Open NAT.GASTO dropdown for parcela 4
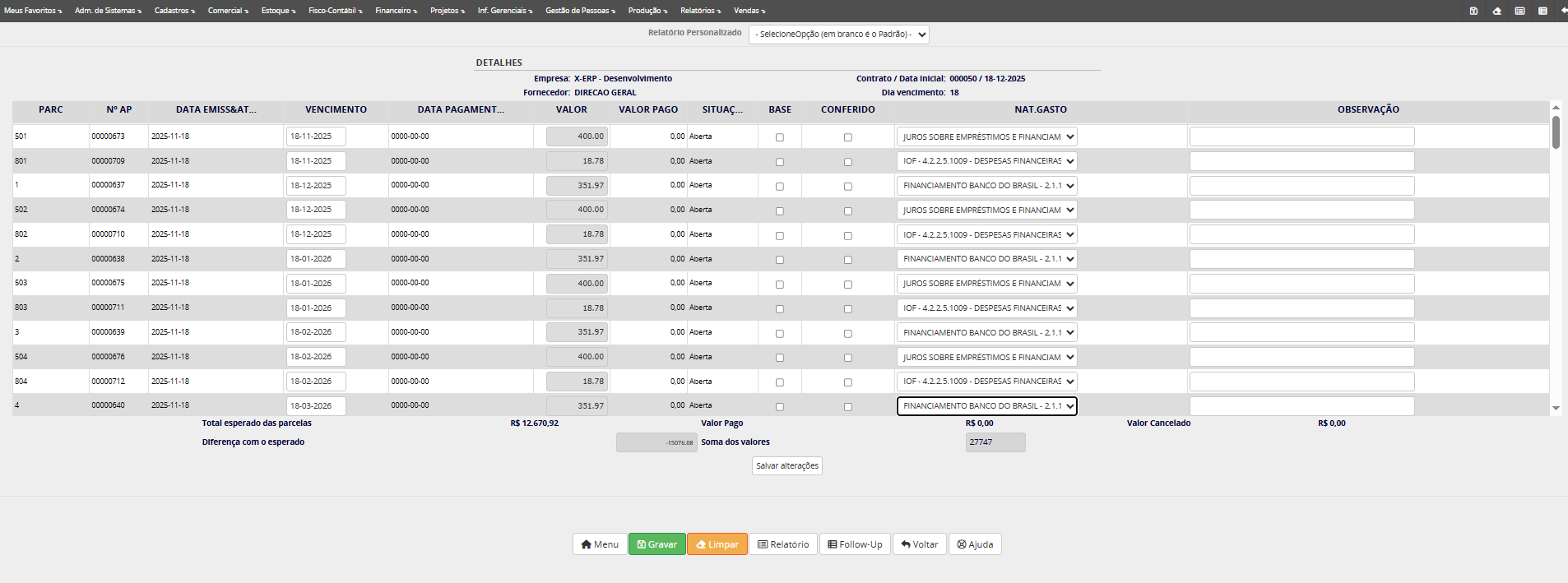 click(x=986, y=406)
